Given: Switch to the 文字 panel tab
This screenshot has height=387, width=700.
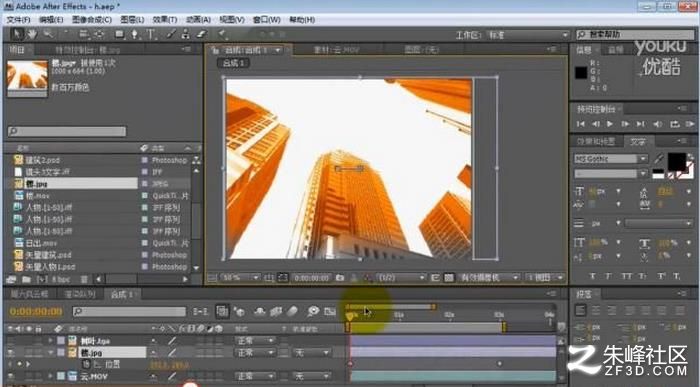Looking at the screenshot, I should tap(638, 141).
